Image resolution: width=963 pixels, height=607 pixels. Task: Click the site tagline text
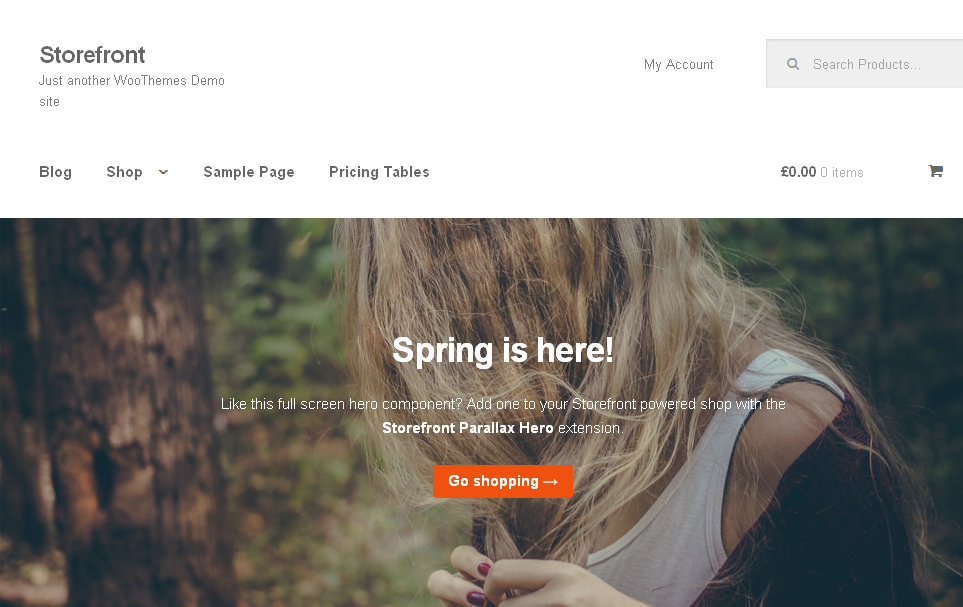point(131,91)
